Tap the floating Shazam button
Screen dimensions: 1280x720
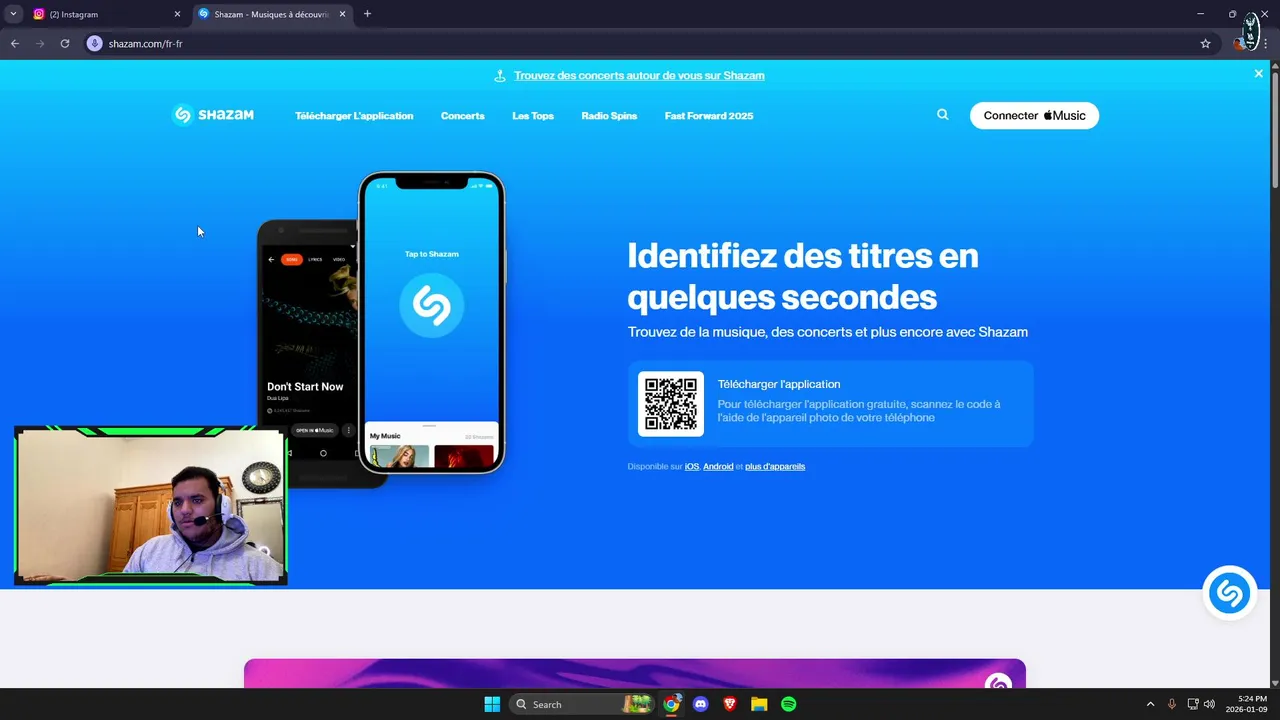[1229, 594]
